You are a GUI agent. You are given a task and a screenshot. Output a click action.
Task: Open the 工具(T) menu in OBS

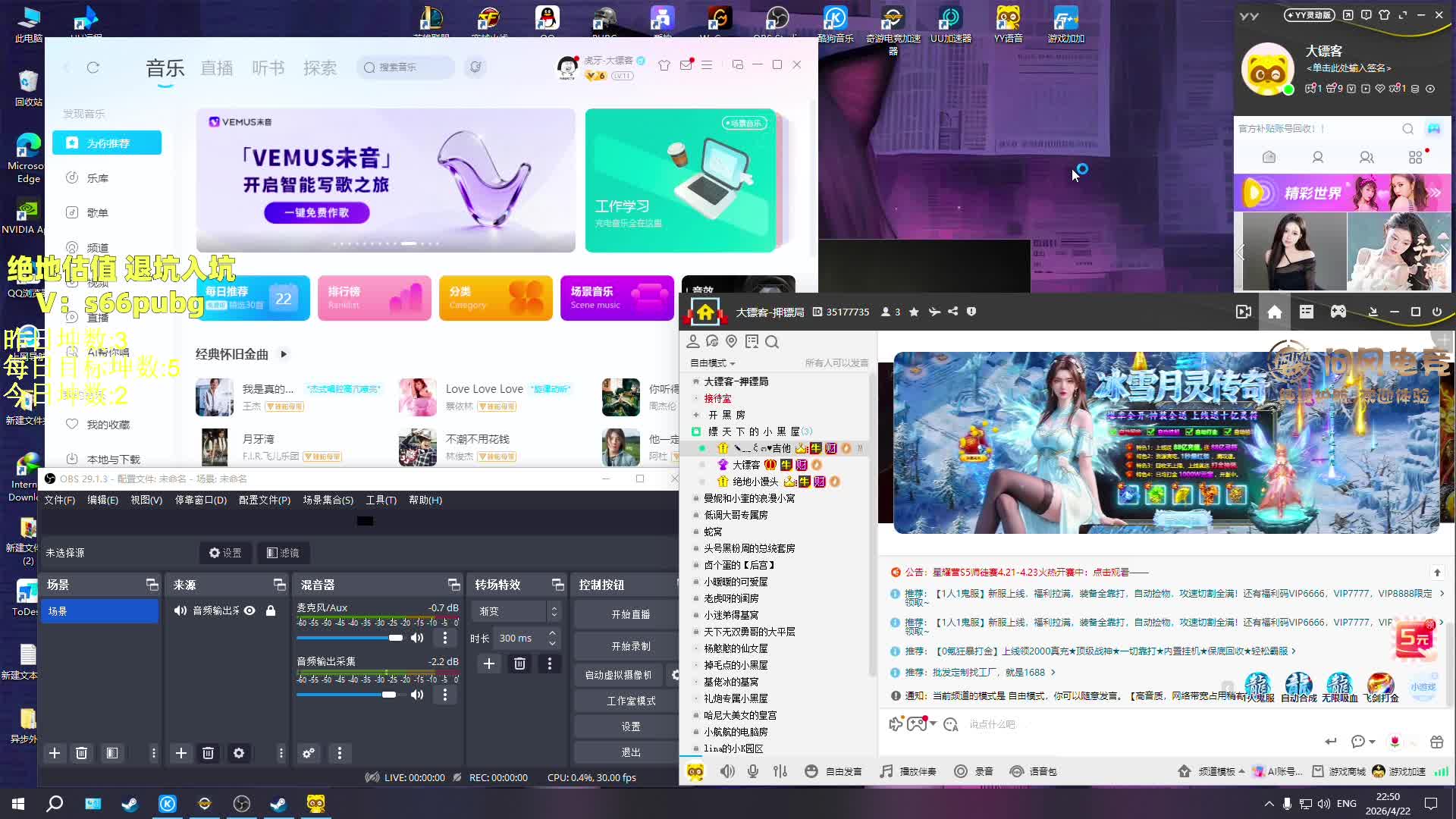(381, 500)
